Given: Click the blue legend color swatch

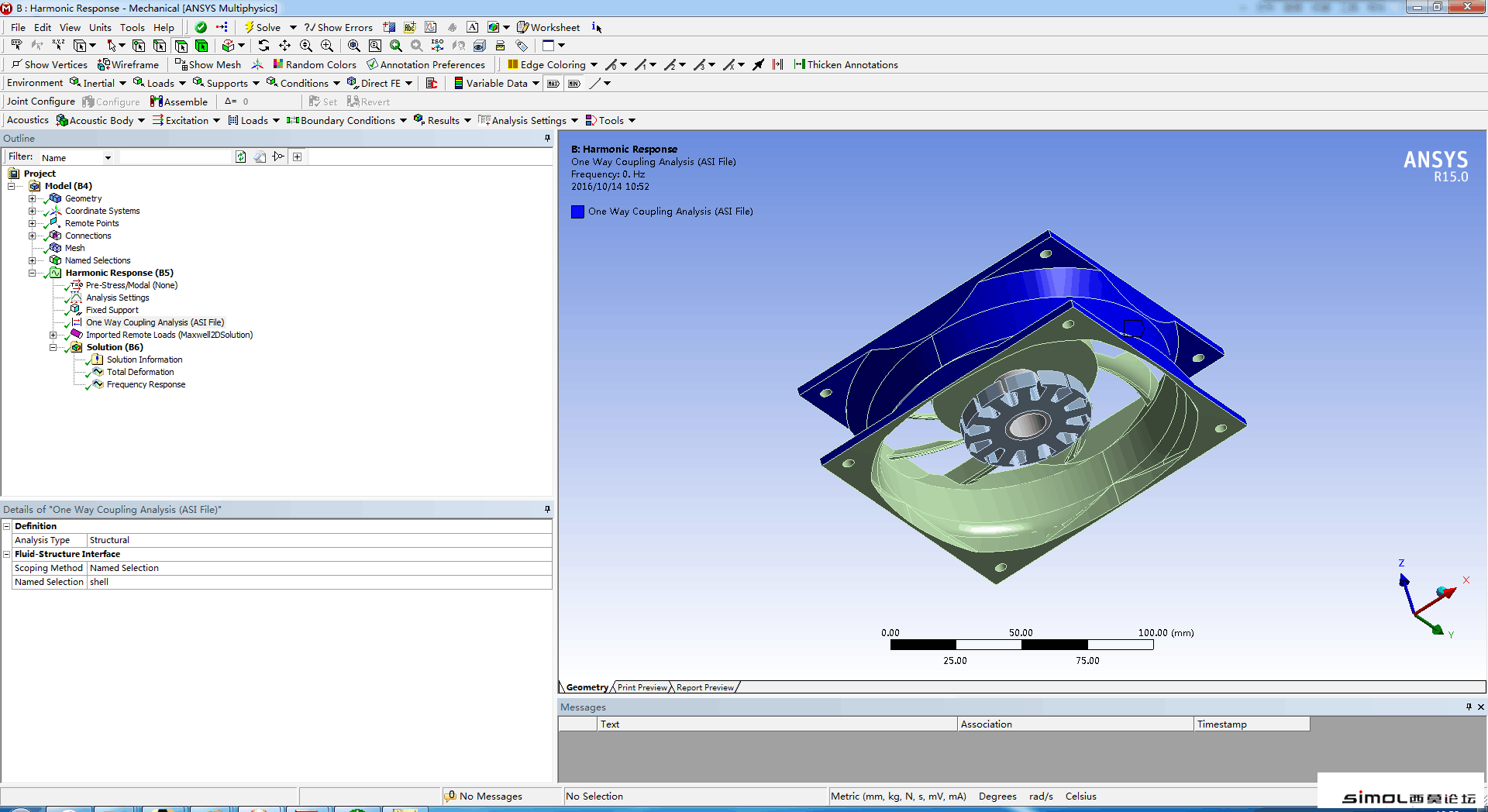Looking at the screenshot, I should (x=577, y=212).
